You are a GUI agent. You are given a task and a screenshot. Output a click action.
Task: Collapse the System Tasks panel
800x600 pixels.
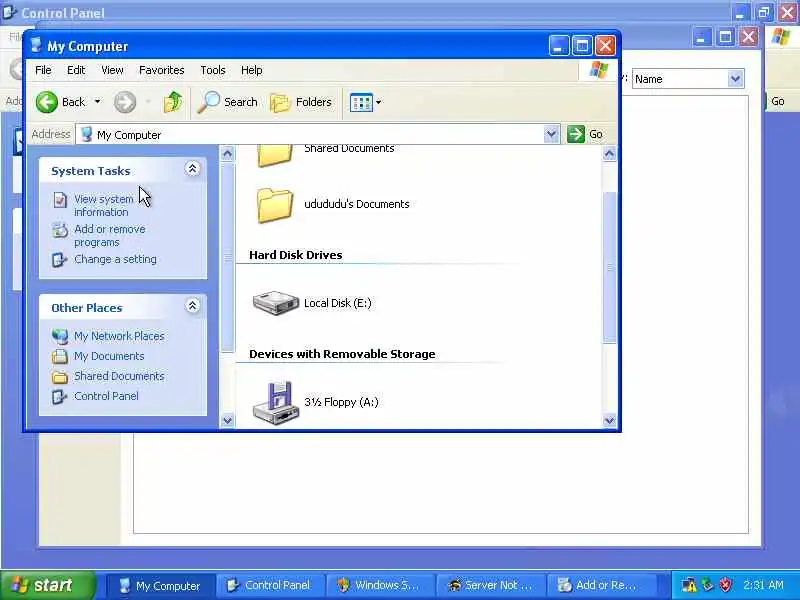point(192,169)
